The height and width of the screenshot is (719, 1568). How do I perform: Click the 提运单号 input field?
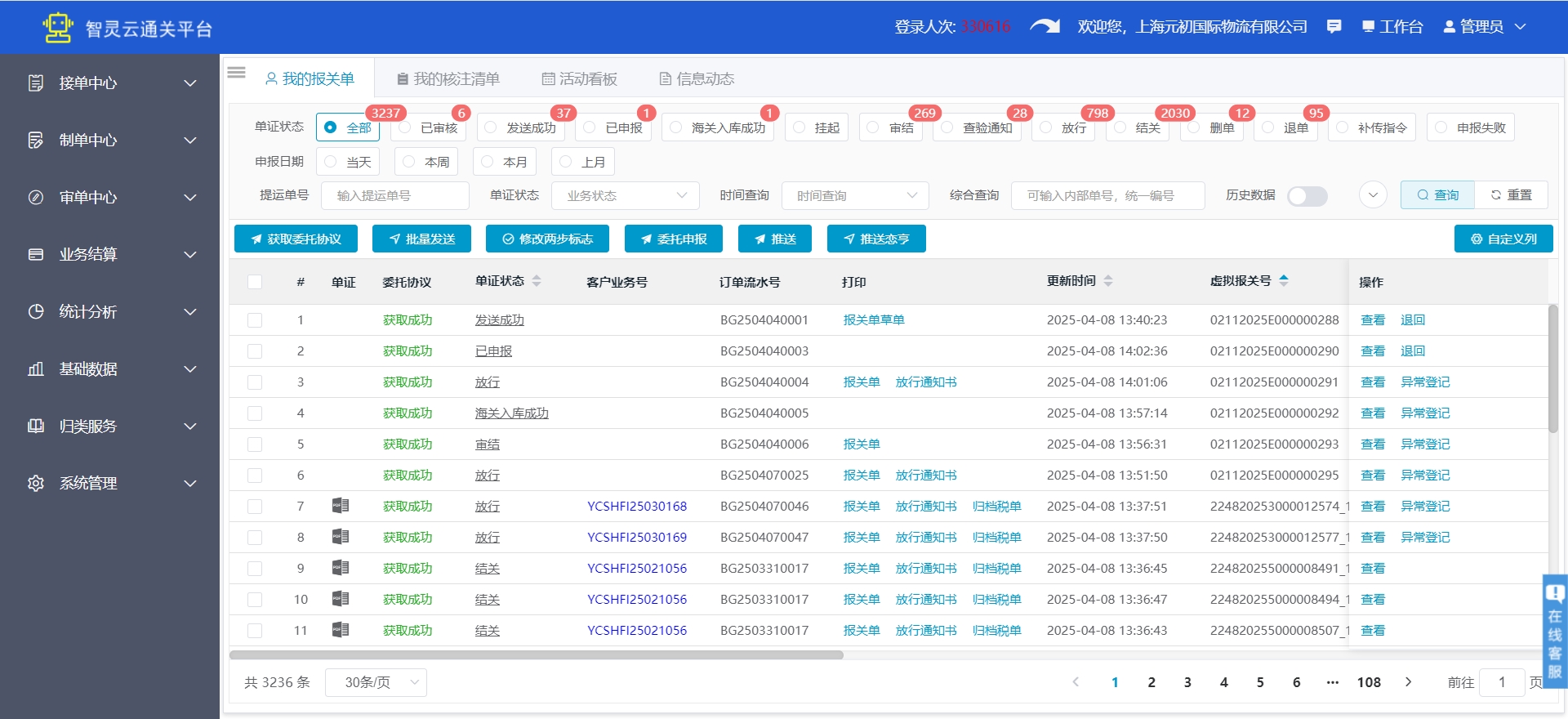pos(395,196)
